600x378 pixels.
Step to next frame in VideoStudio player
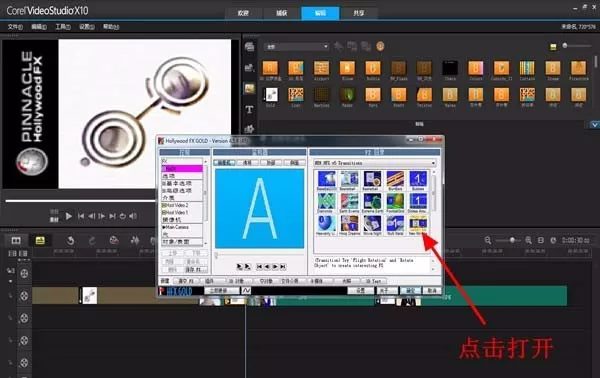pyautogui.click(x=102, y=216)
